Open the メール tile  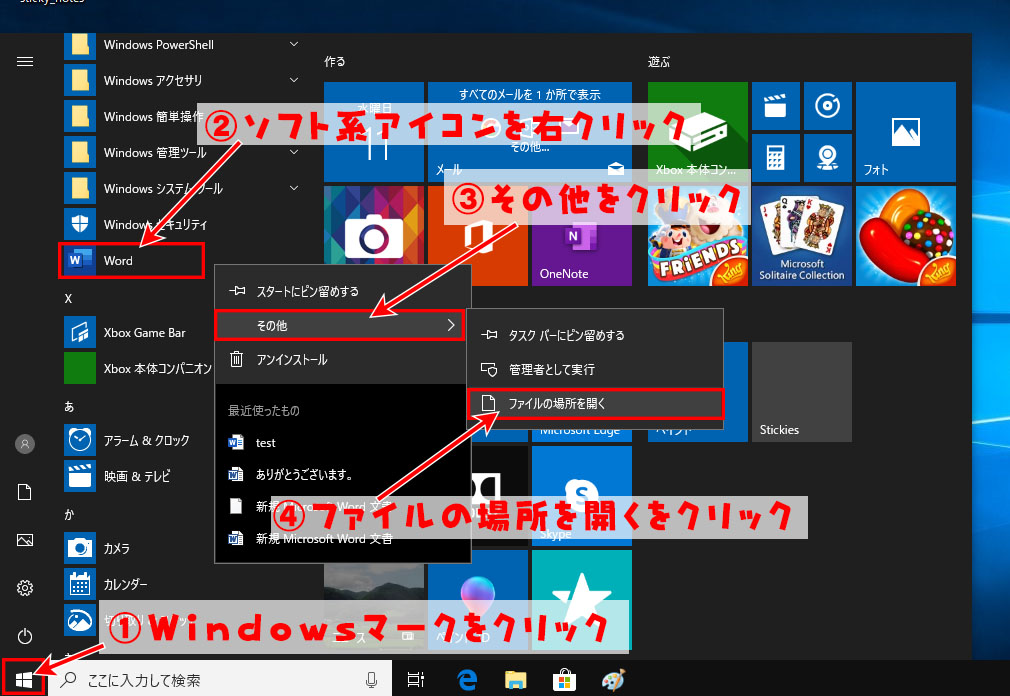[x=529, y=131]
